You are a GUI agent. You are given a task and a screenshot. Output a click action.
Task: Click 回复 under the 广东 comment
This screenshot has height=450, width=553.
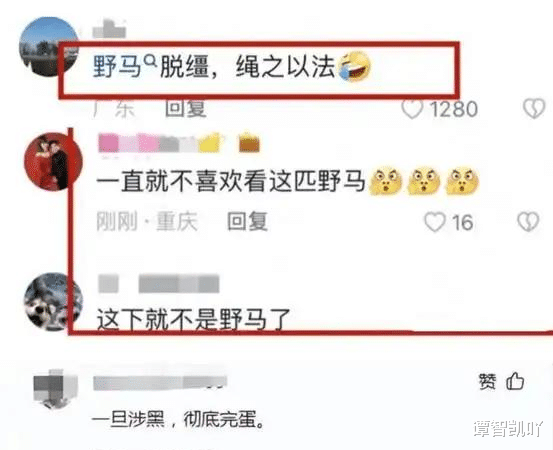[186, 108]
